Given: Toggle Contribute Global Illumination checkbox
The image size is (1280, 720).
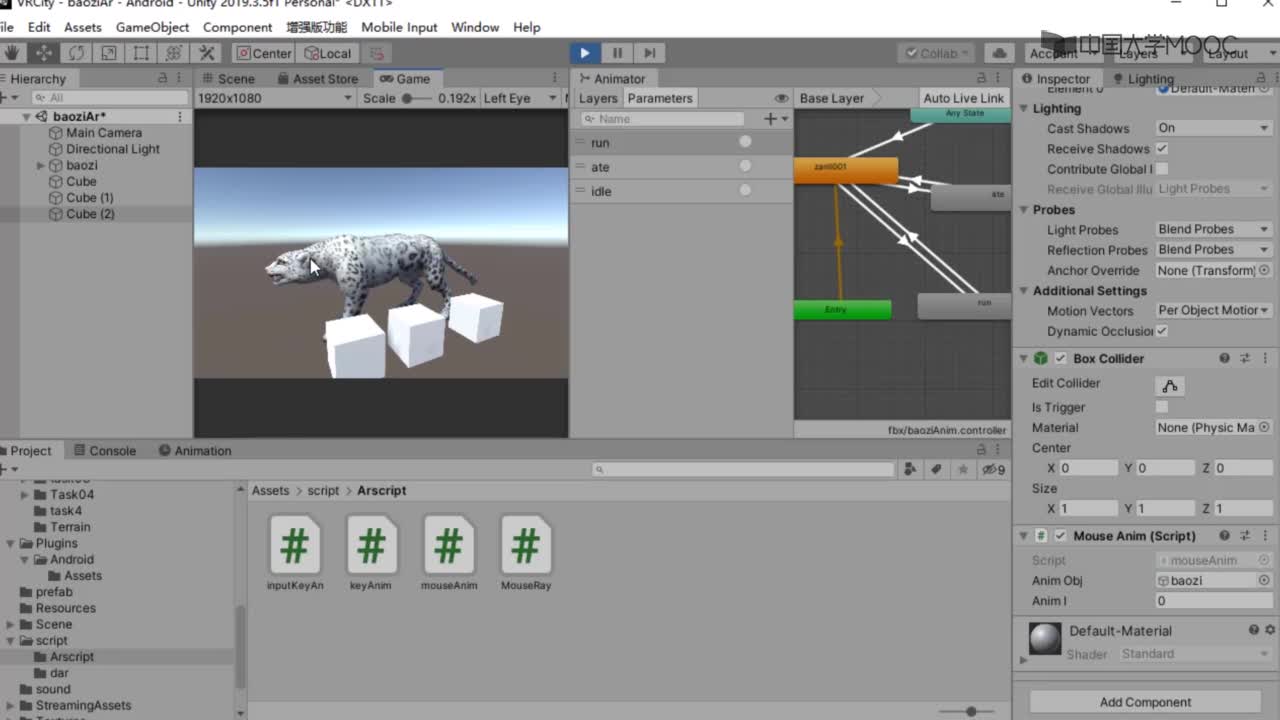Looking at the screenshot, I should (x=1162, y=169).
